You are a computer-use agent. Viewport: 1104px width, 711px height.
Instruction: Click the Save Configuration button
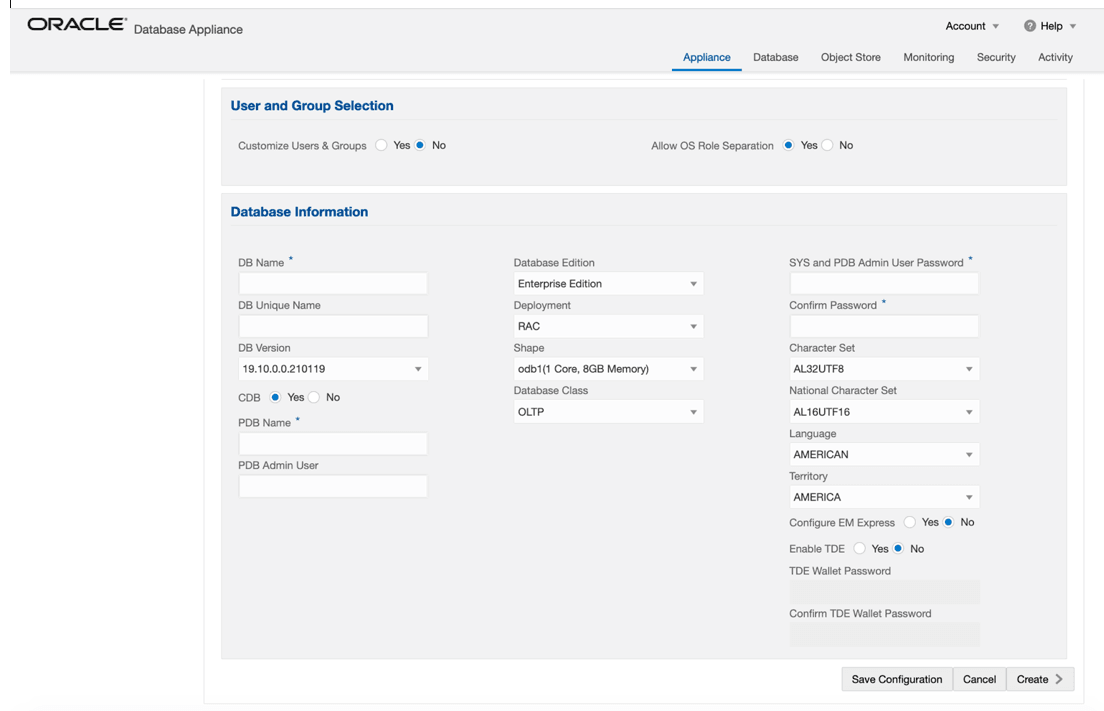[896, 679]
